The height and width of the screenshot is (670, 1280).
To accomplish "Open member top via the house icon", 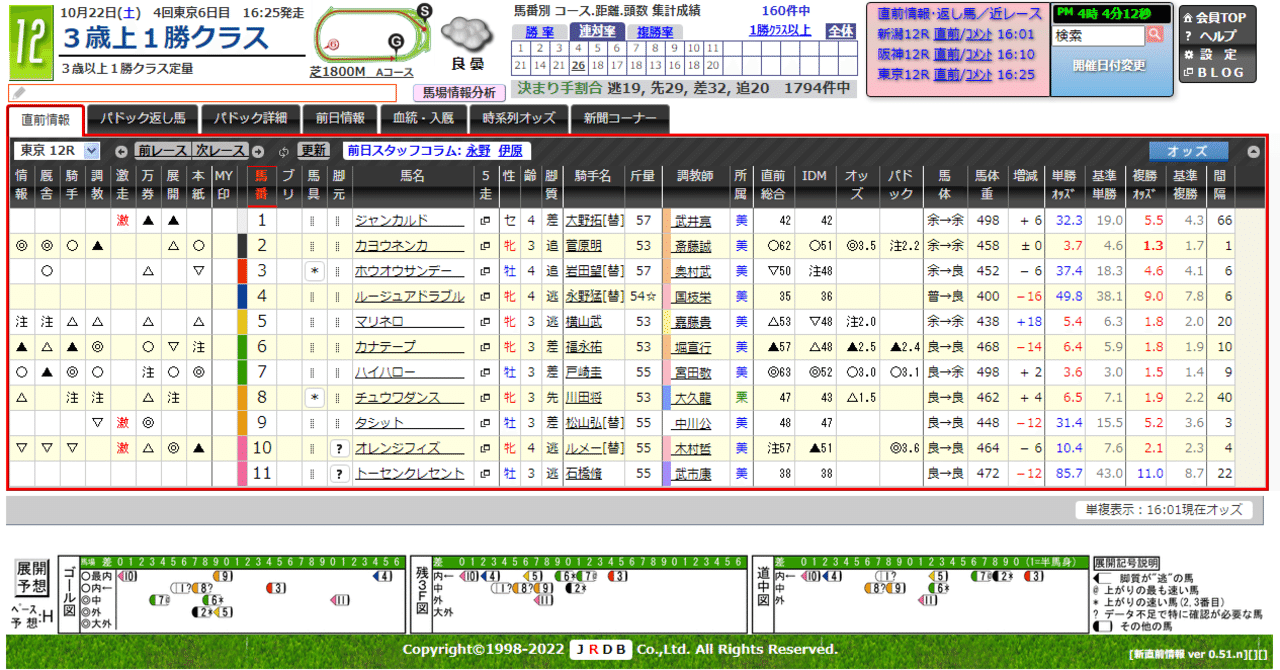I will (1189, 18).
